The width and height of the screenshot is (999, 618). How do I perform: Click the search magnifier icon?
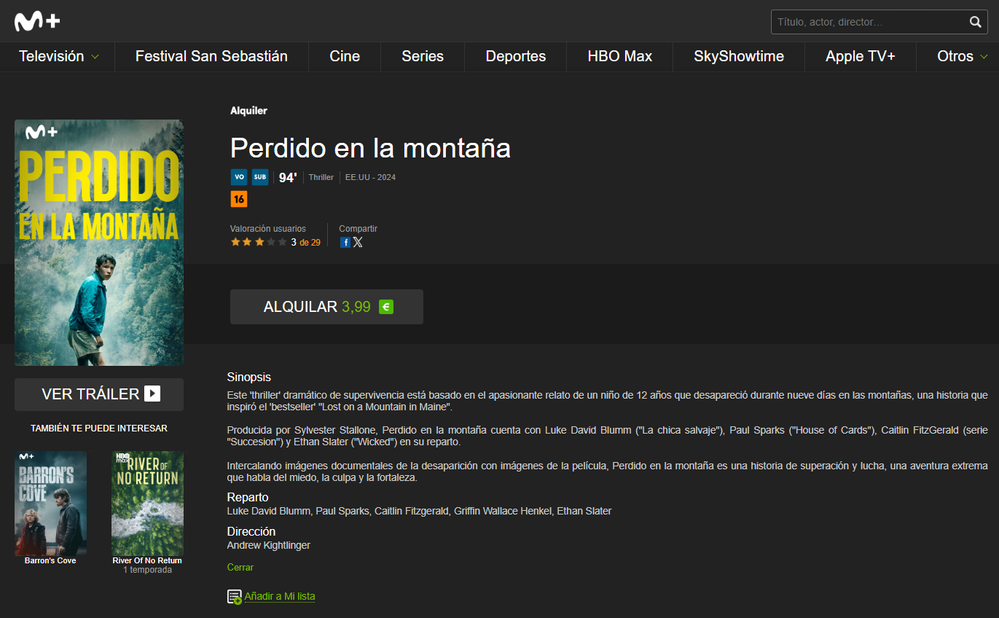(975, 21)
